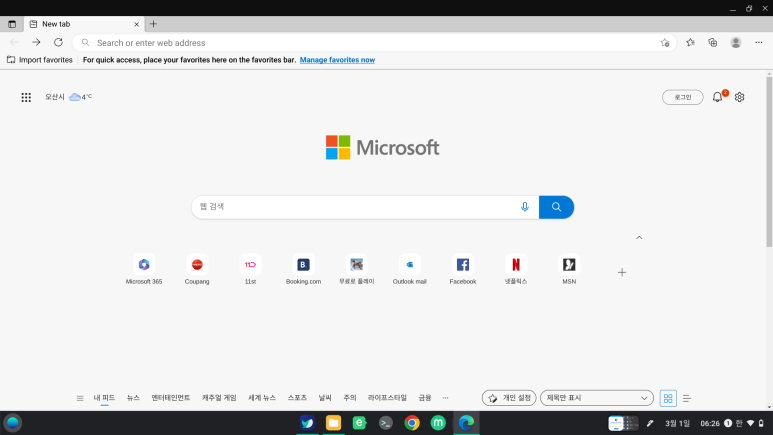Image resolution: width=773 pixels, height=435 pixels.
Task: Select the 금융 tab
Action: tap(425, 398)
